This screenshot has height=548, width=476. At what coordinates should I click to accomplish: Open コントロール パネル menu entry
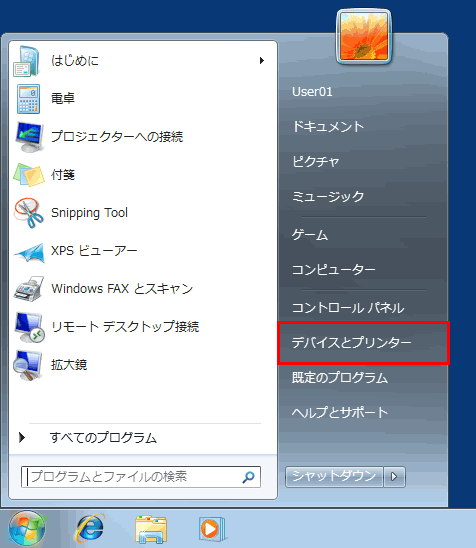(x=348, y=308)
